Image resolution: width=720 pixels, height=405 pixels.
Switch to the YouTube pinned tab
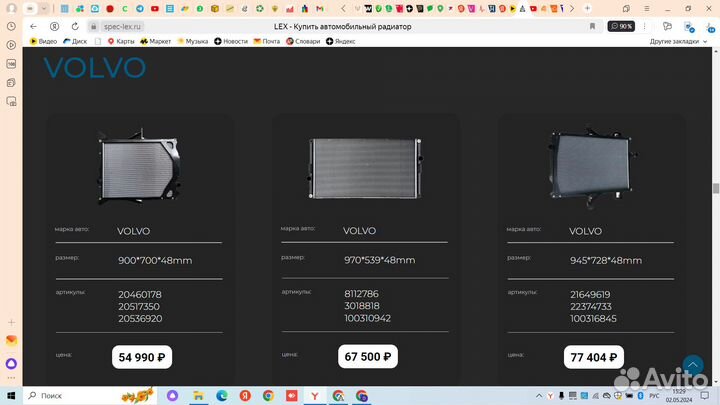click(x=155, y=9)
